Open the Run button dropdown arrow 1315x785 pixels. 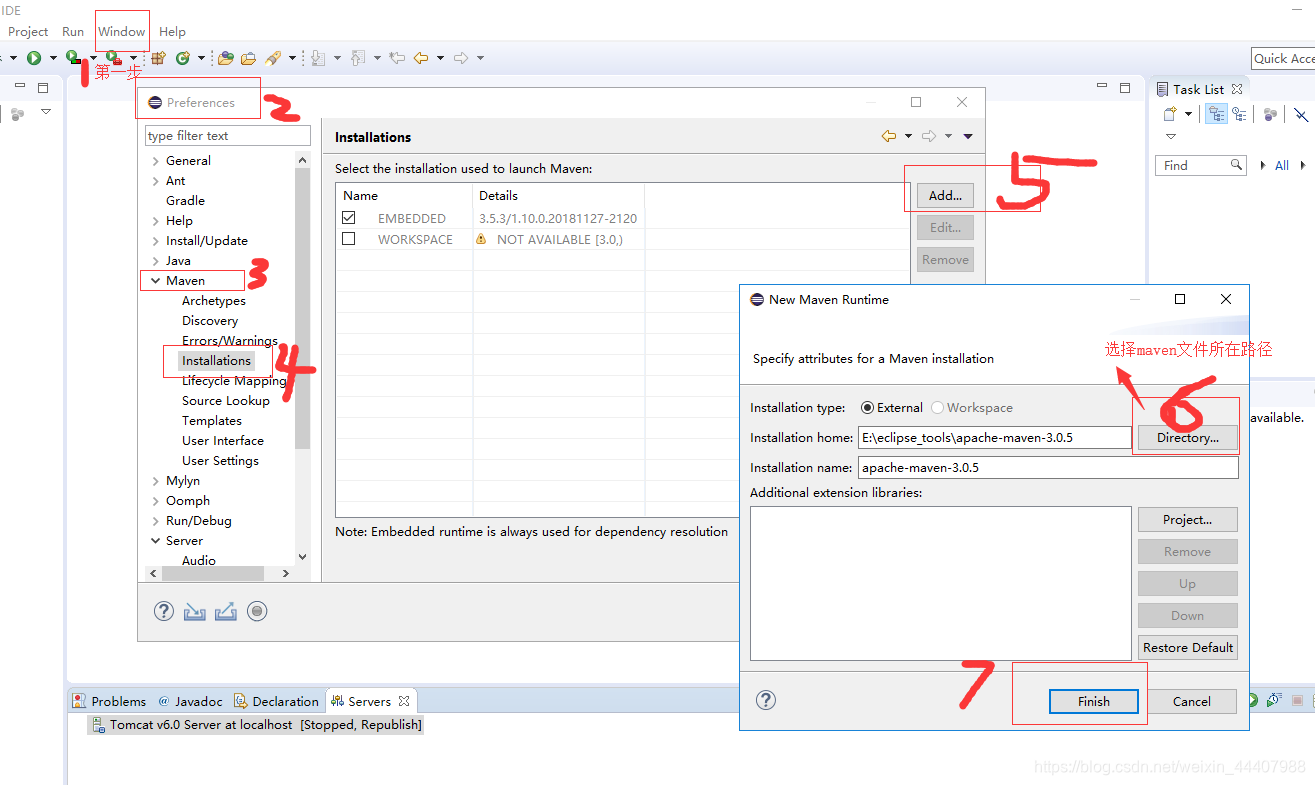(53, 58)
